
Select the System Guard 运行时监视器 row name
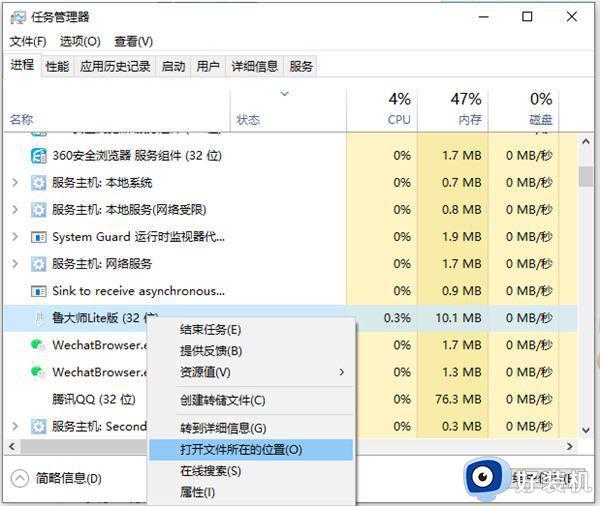[x=139, y=237]
